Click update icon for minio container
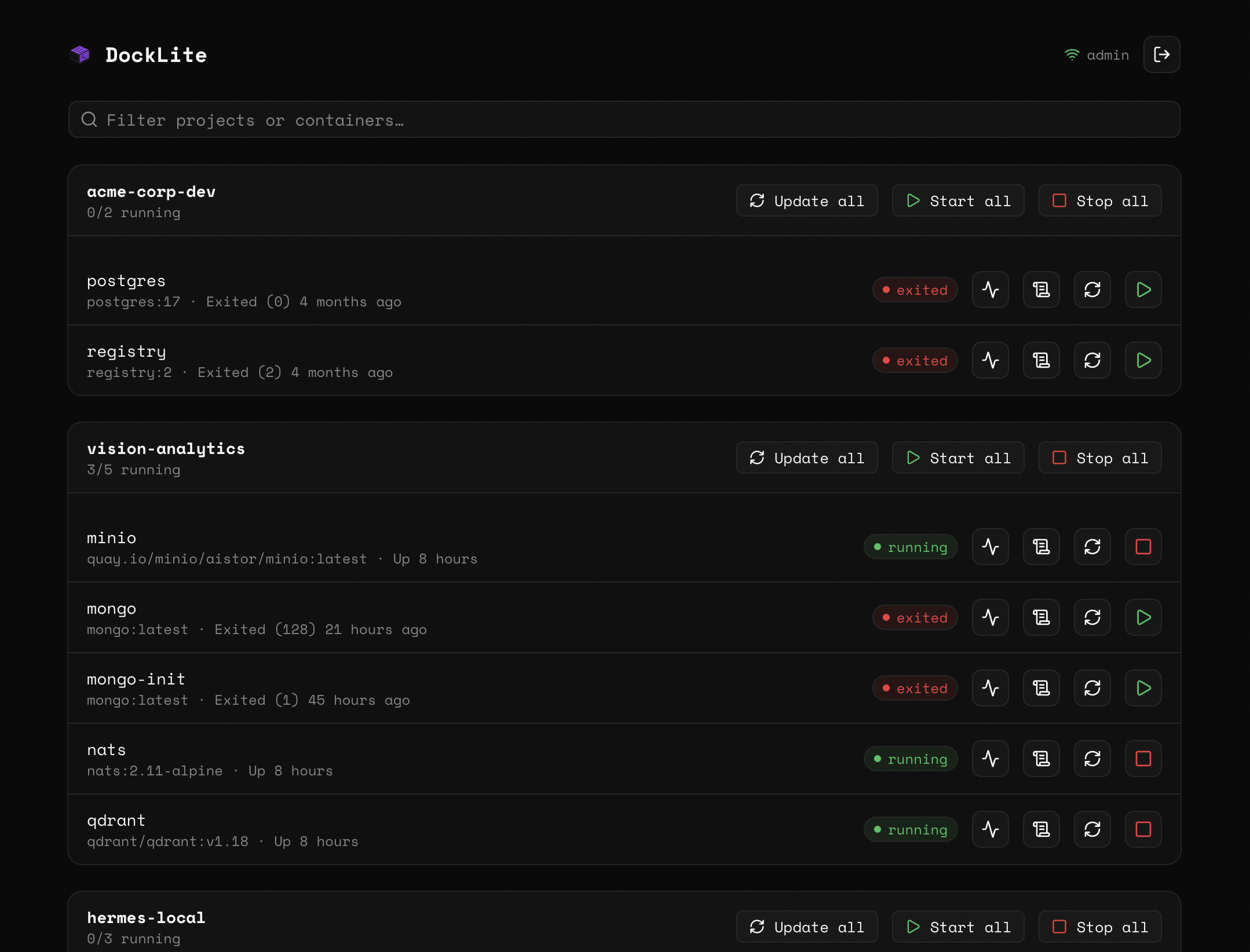 pyautogui.click(x=1092, y=547)
